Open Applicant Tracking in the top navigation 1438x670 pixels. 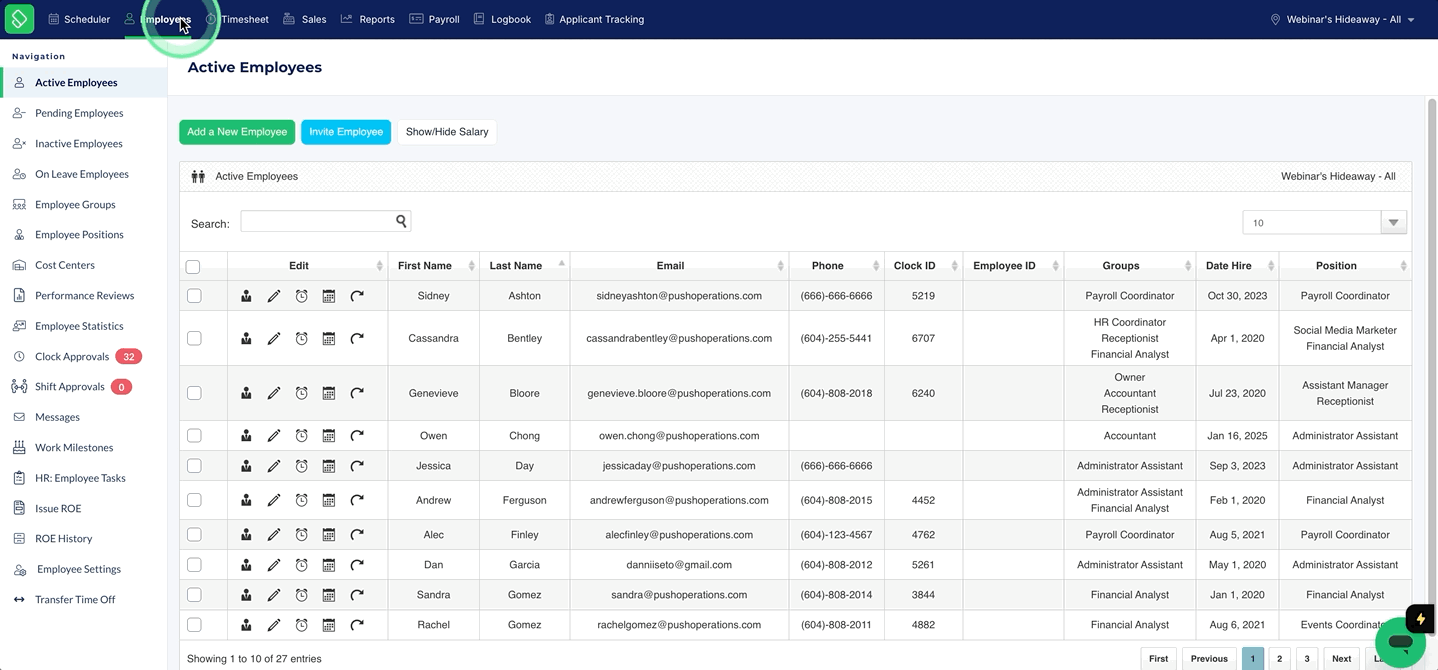594,19
